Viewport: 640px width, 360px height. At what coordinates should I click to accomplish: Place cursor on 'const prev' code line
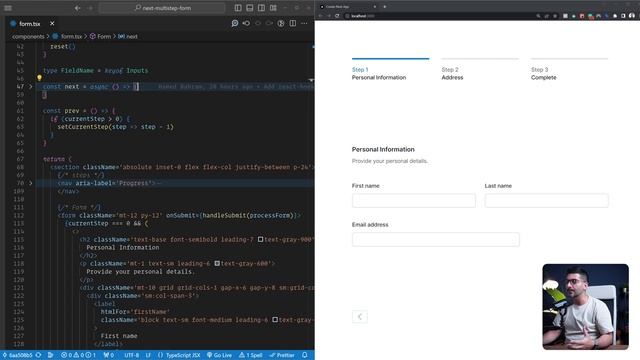[79, 111]
